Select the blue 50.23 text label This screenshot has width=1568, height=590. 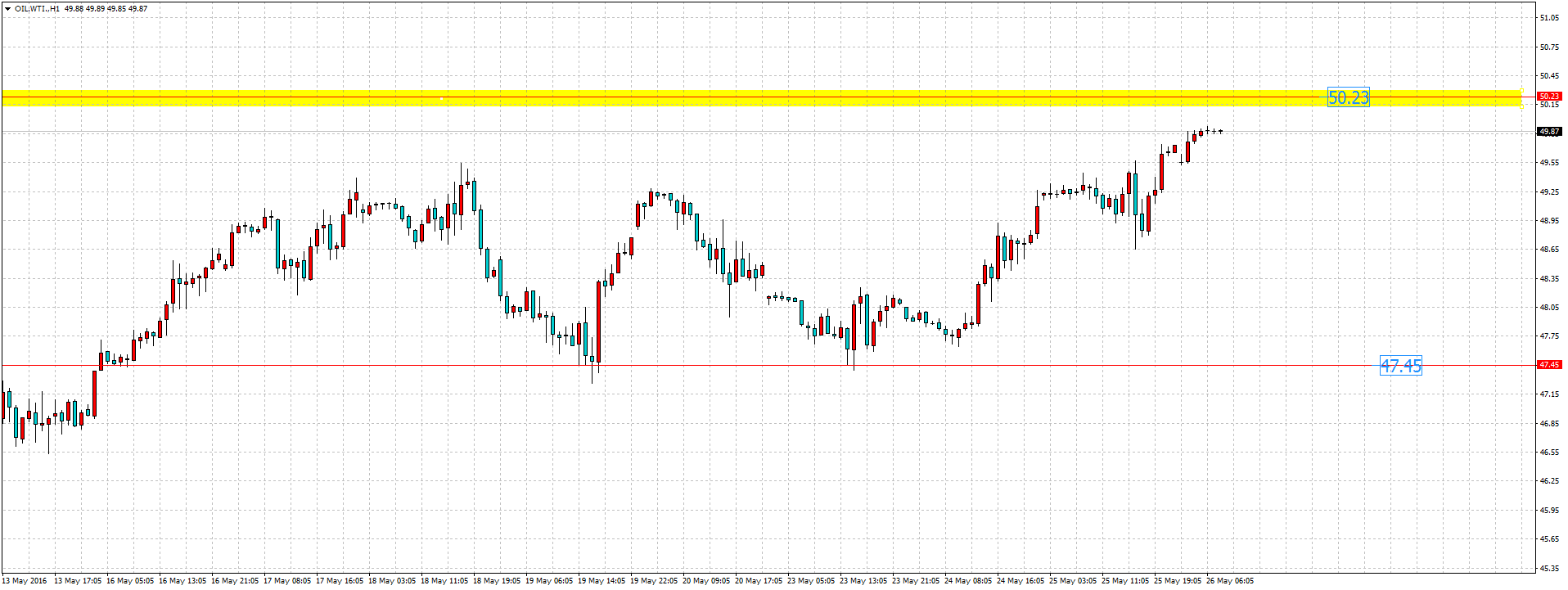(1347, 98)
